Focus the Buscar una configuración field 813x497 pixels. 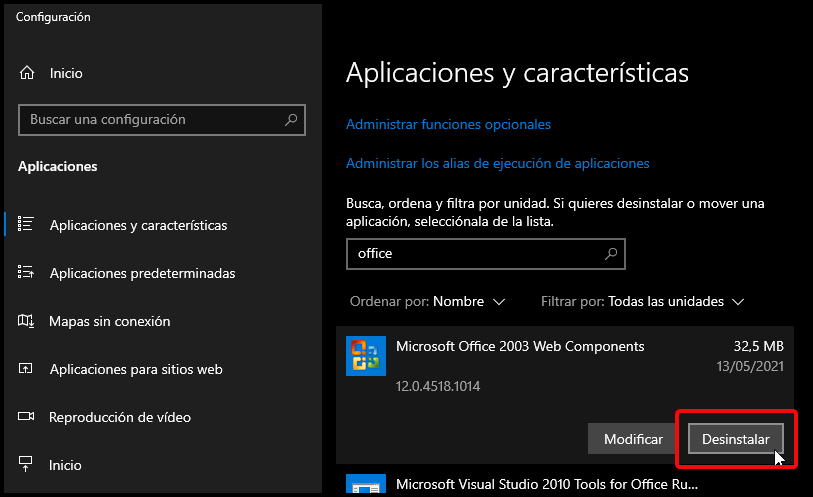click(162, 120)
